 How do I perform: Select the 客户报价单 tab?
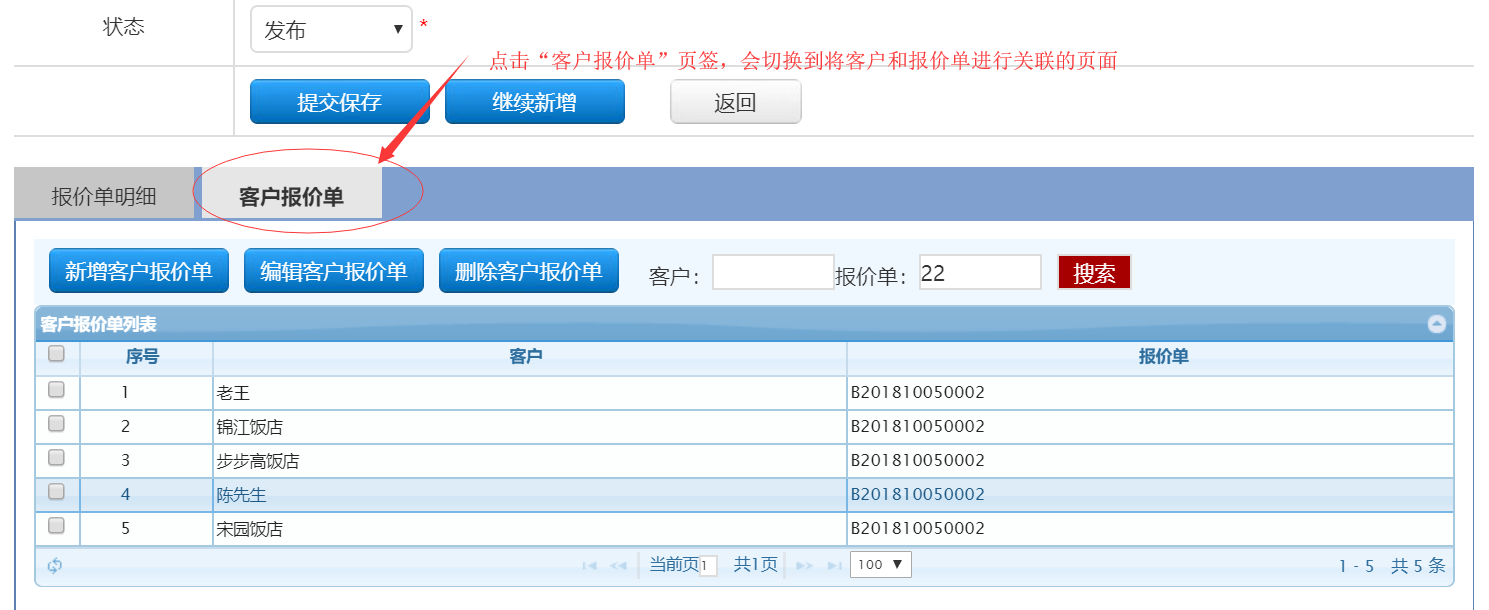point(291,197)
